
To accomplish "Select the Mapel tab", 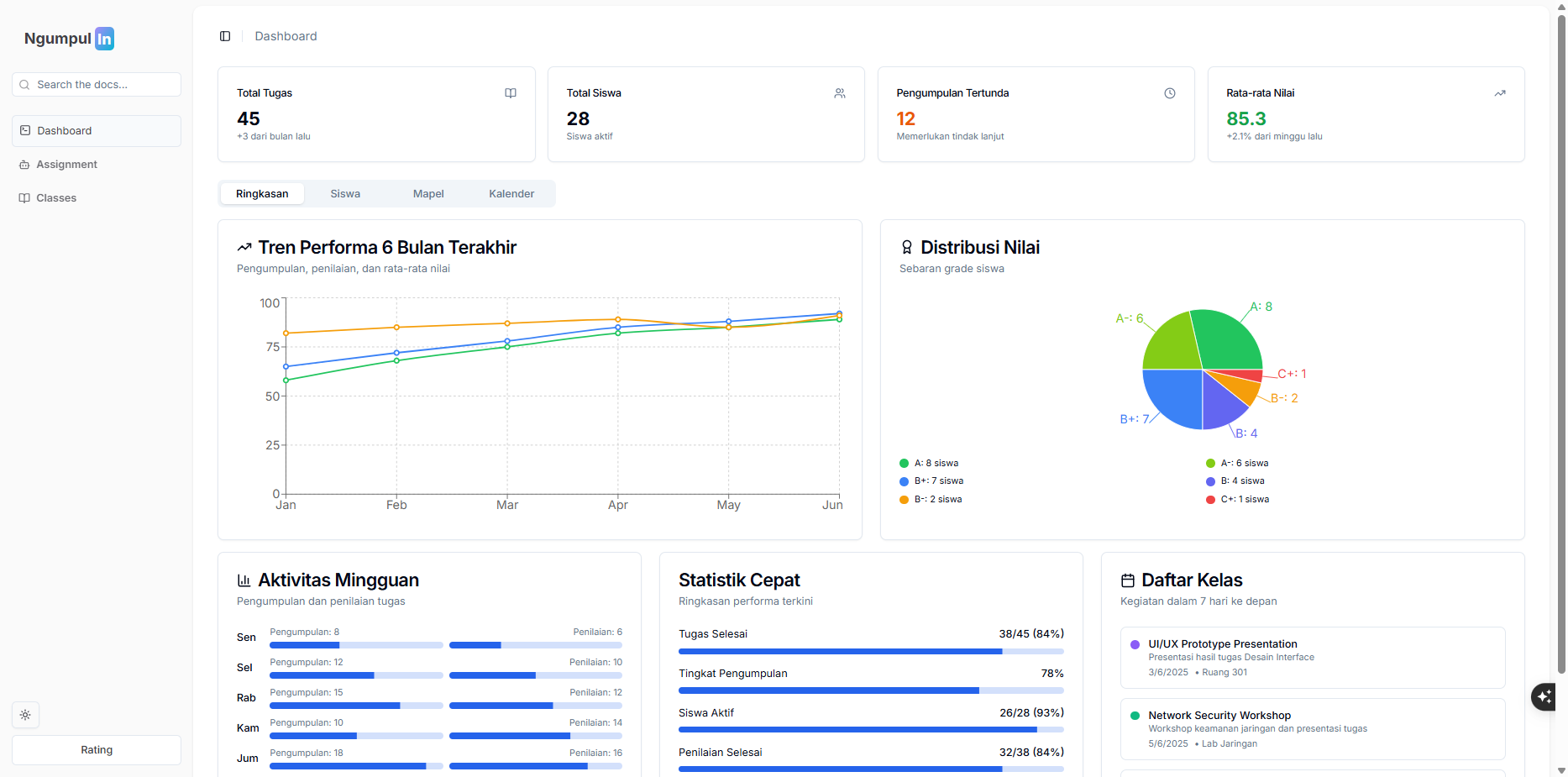I will point(427,194).
